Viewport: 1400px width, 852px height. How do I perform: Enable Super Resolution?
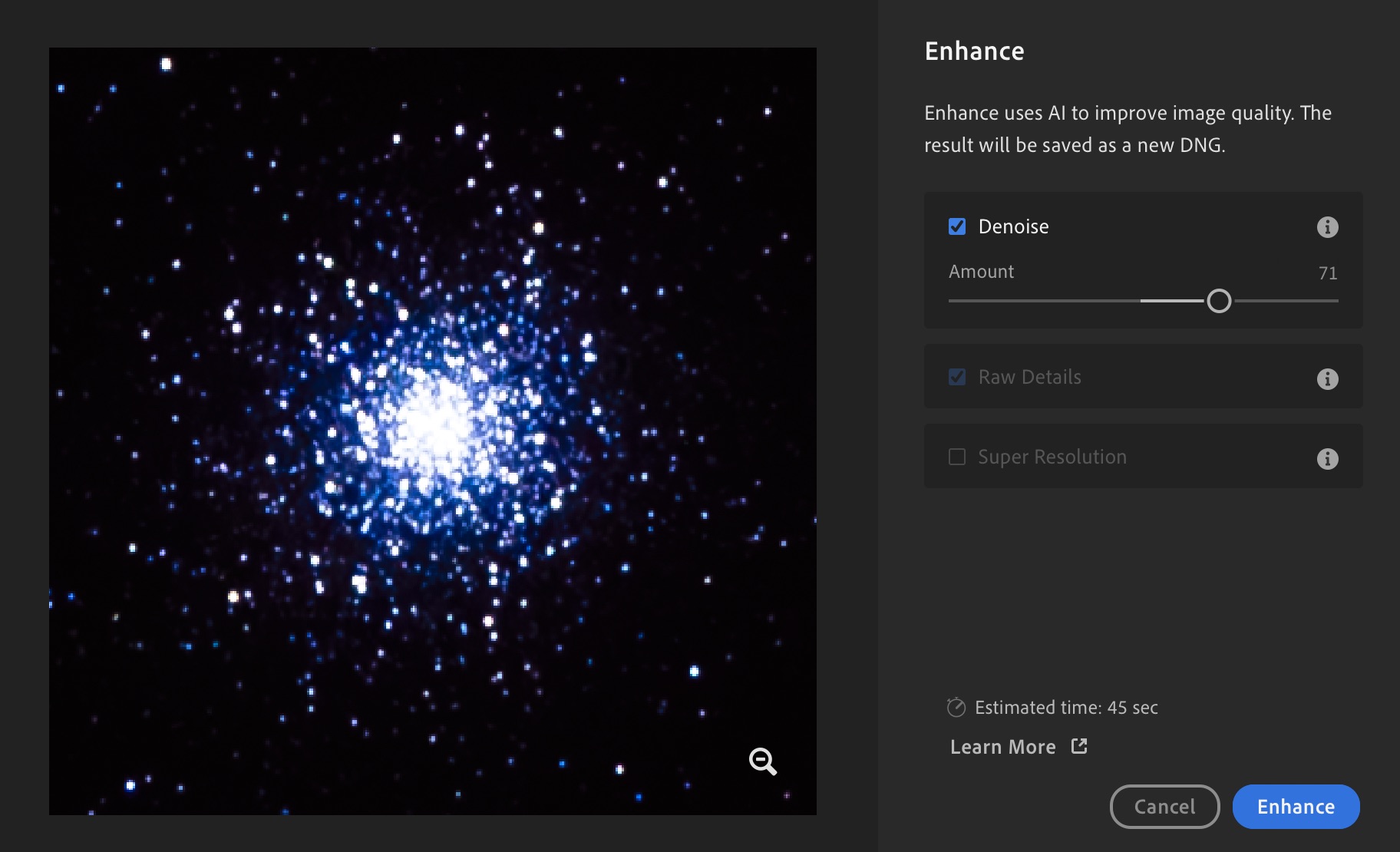pyautogui.click(x=956, y=456)
